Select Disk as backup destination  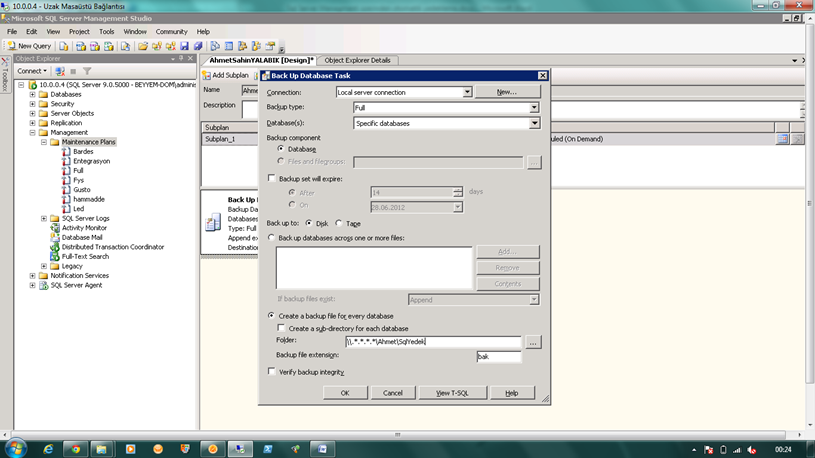pos(309,223)
